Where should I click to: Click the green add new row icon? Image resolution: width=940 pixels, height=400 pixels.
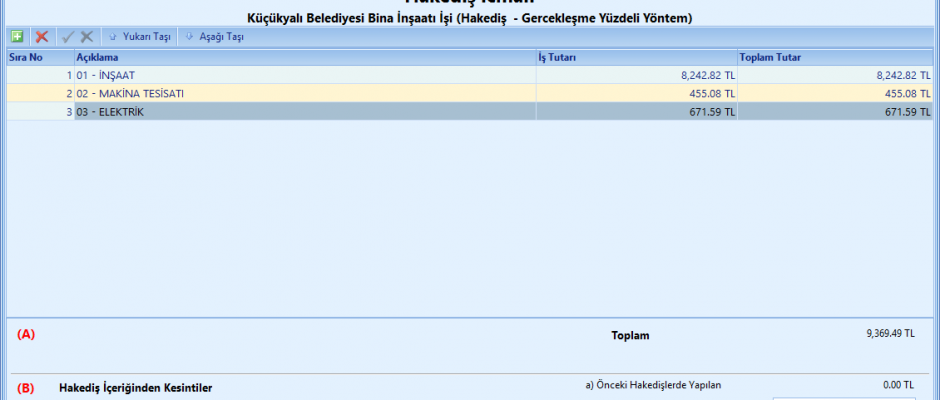pos(16,37)
